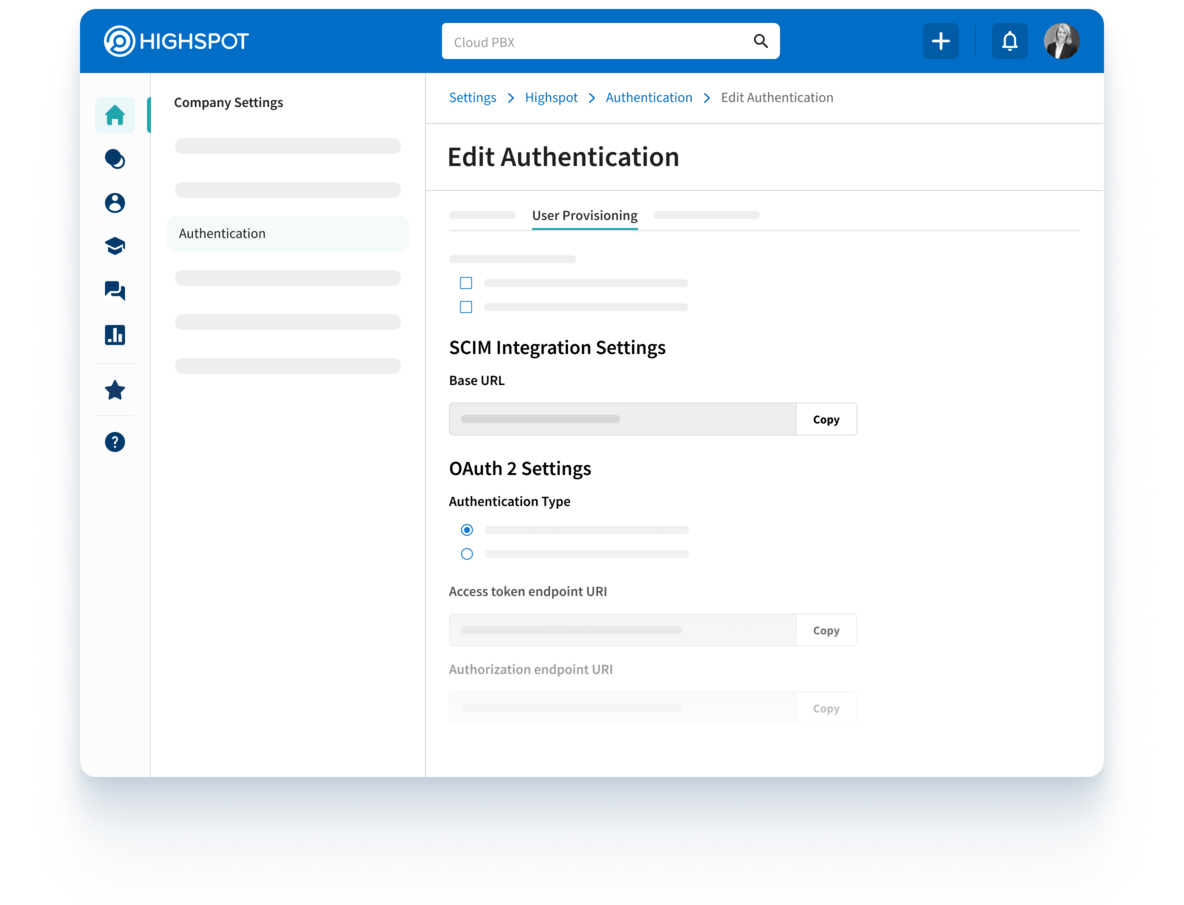Click the Company Settings heading
Image resolution: width=1184 pixels, height=905 pixels.
[228, 103]
